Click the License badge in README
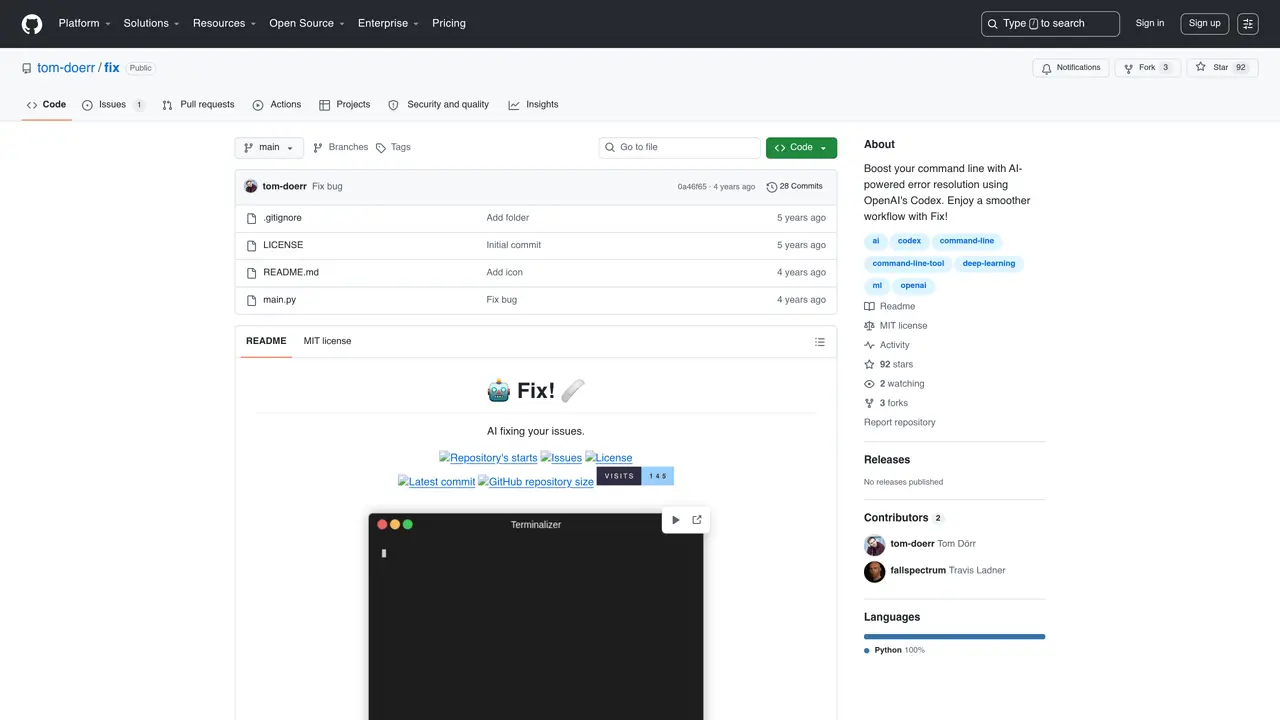 click(609, 458)
